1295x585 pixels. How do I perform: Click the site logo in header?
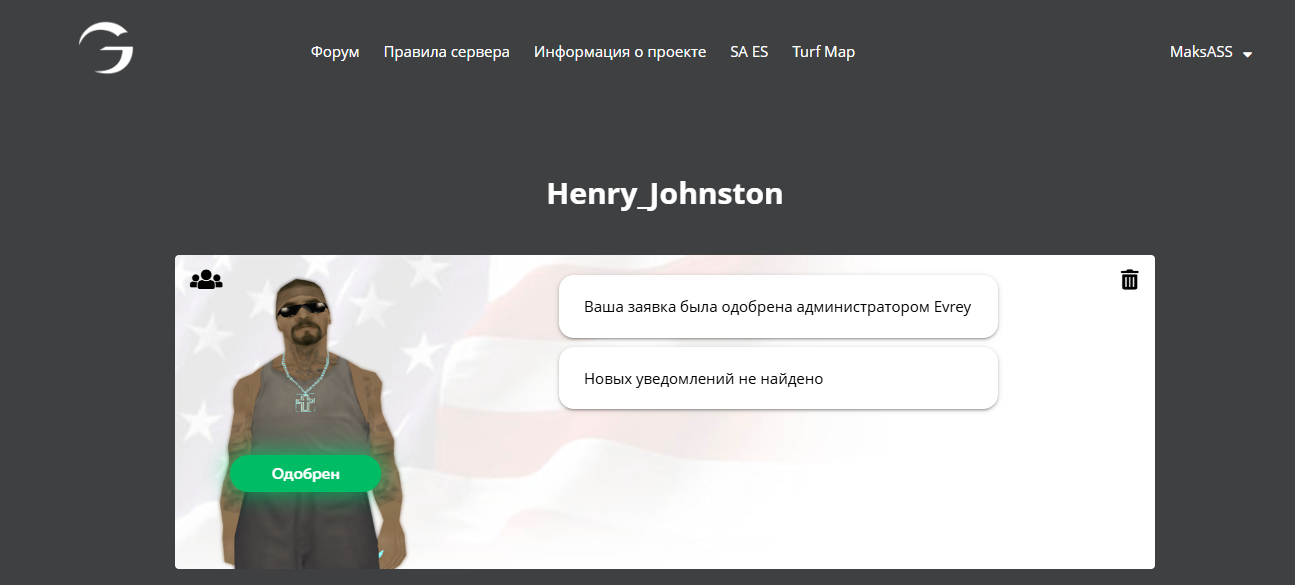106,49
